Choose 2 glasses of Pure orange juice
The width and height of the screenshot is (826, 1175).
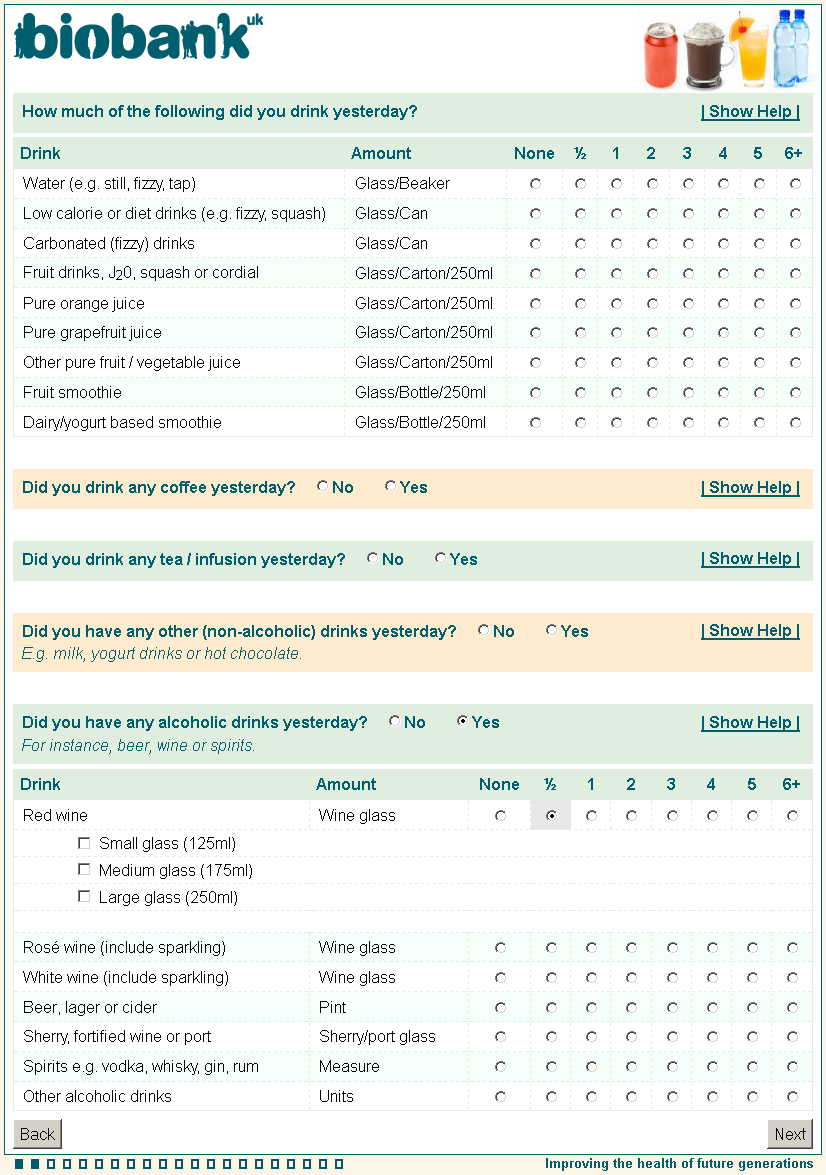point(652,304)
